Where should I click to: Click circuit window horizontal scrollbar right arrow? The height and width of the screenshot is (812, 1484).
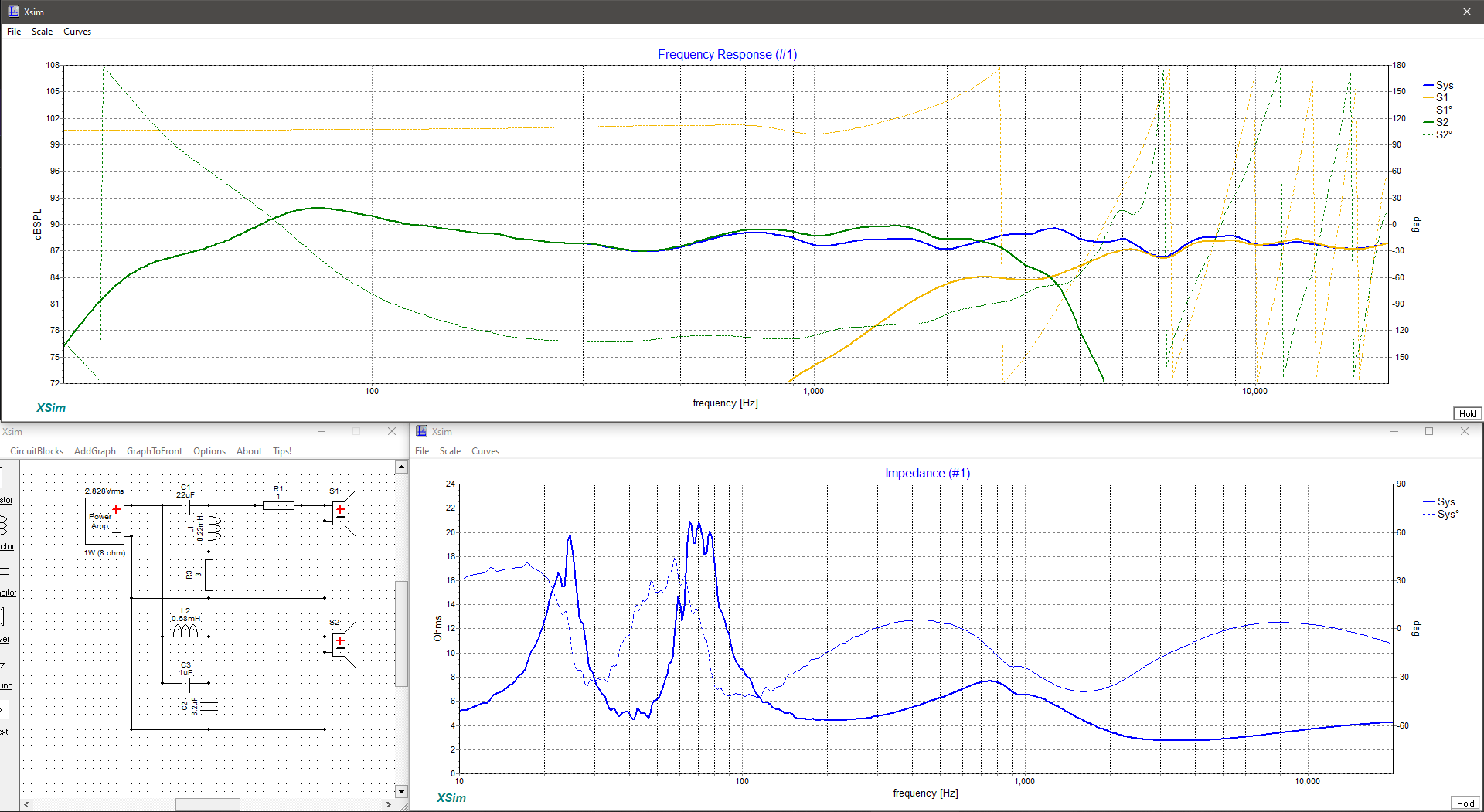389,804
